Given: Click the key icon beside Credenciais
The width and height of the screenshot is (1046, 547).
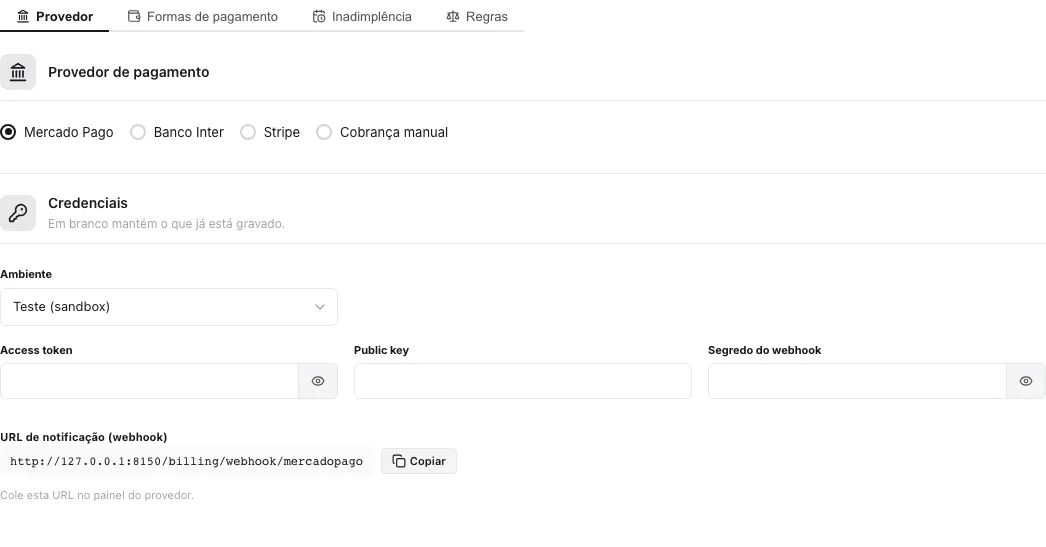Looking at the screenshot, I should tap(18, 213).
